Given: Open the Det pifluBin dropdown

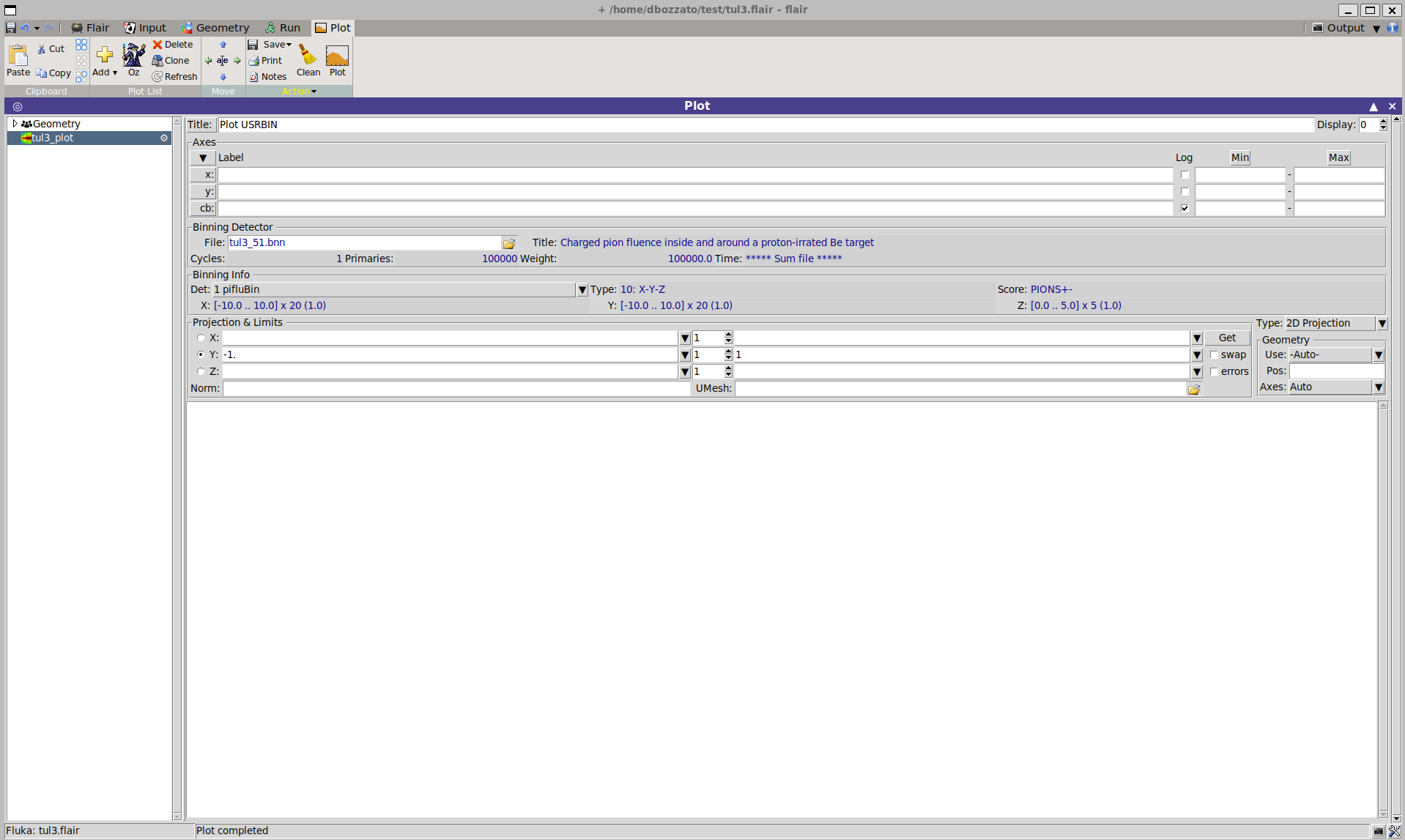Looking at the screenshot, I should tap(582, 290).
